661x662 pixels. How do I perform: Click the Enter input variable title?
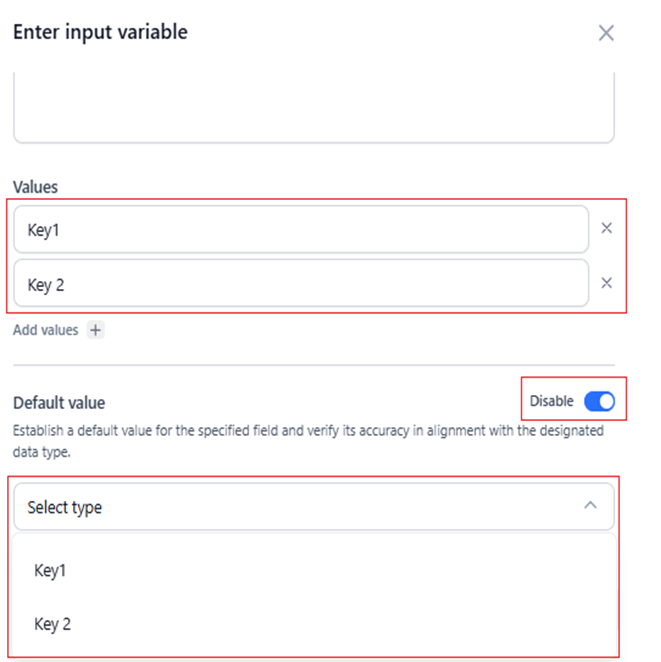[99, 32]
